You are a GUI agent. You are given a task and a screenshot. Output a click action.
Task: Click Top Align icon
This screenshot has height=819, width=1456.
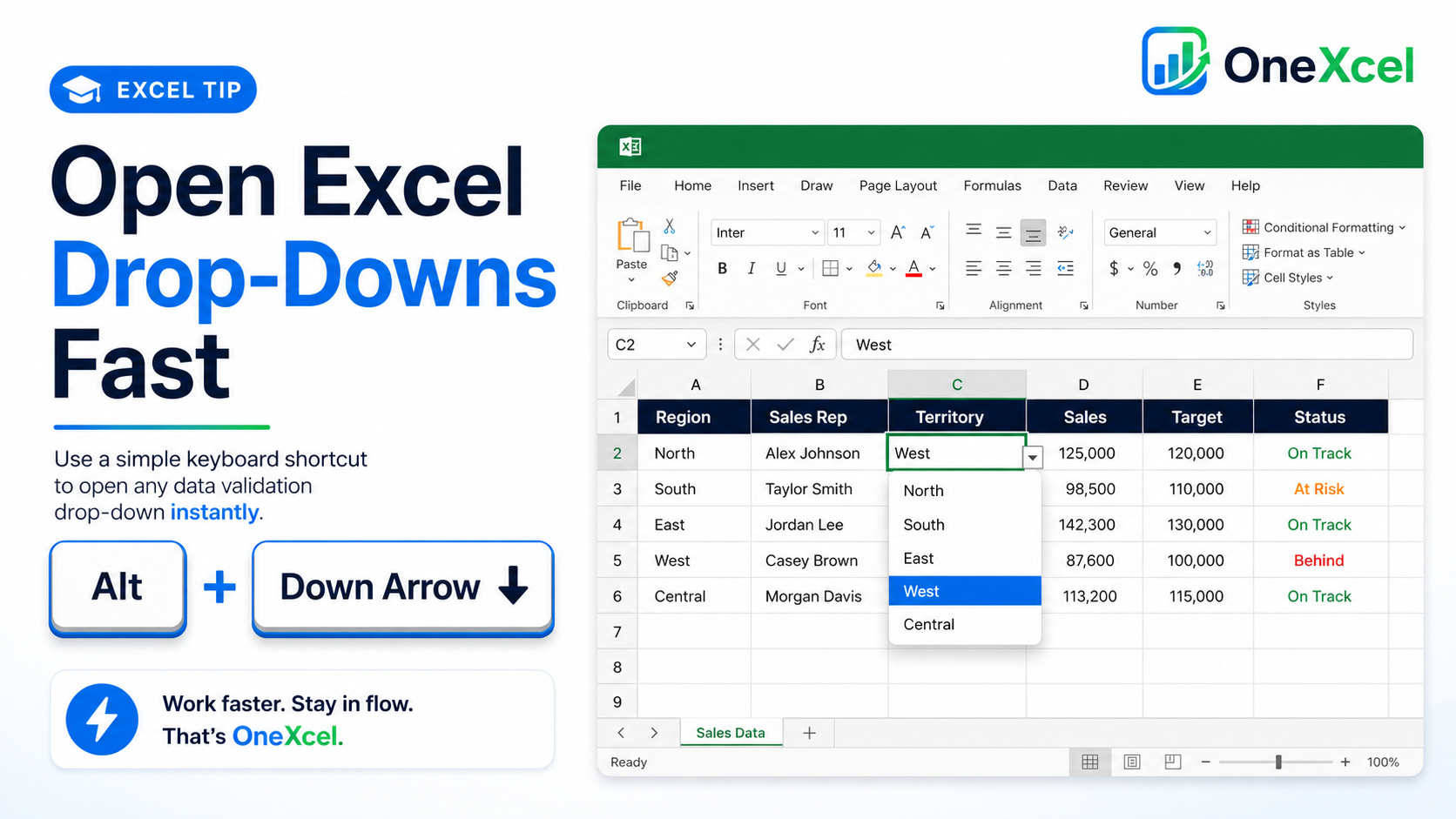point(974,231)
